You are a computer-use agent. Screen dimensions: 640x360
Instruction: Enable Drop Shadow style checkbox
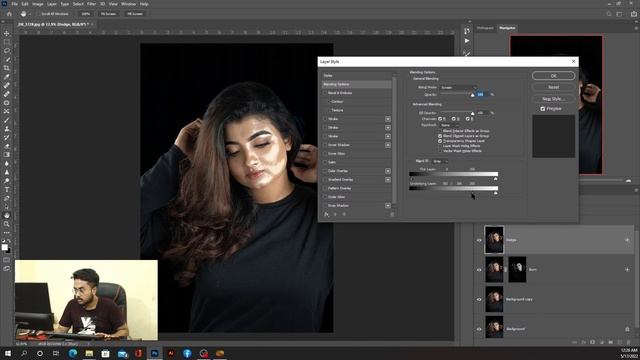pyautogui.click(x=325, y=206)
